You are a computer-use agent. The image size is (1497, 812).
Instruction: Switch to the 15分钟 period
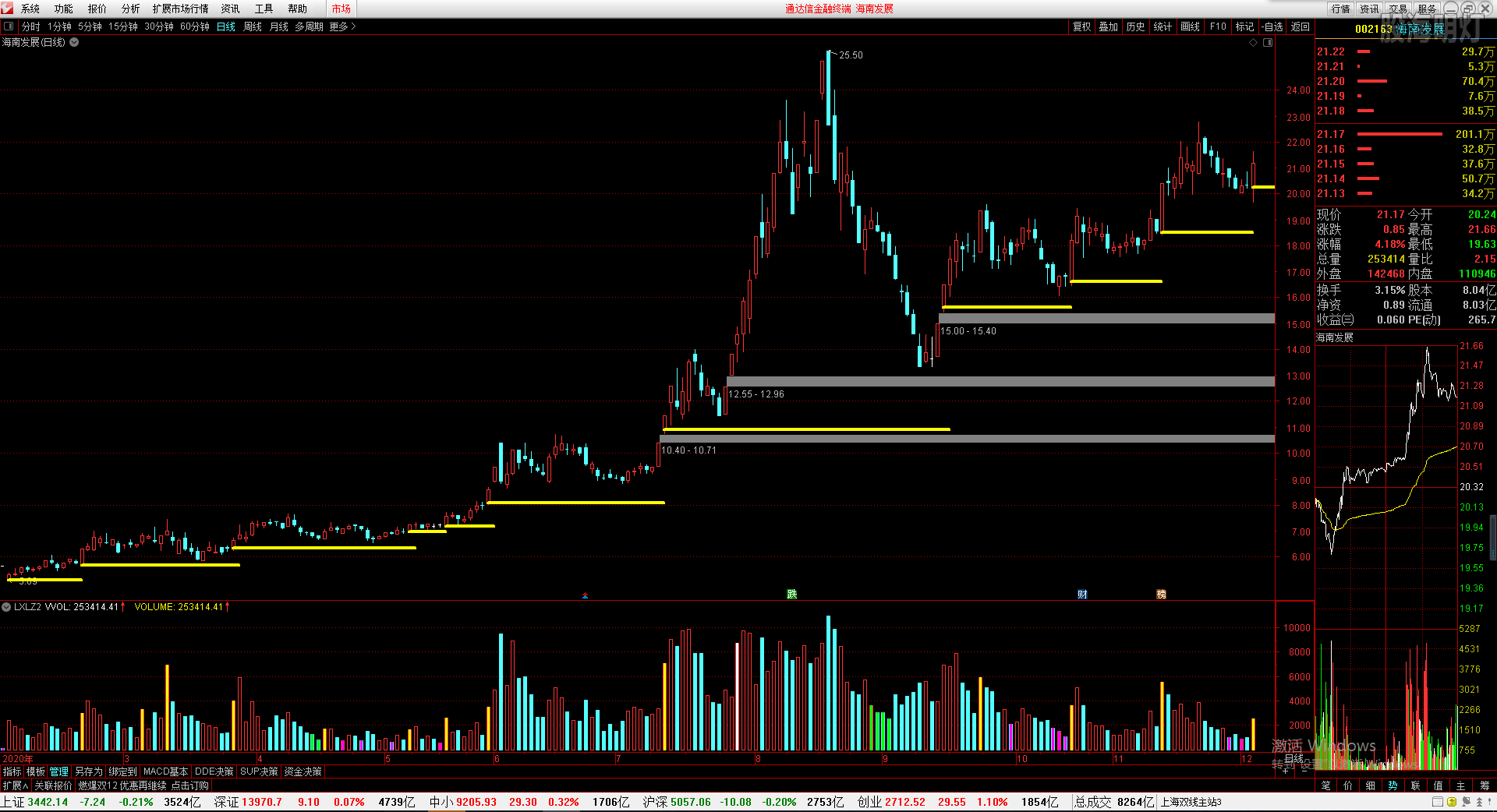point(123,26)
